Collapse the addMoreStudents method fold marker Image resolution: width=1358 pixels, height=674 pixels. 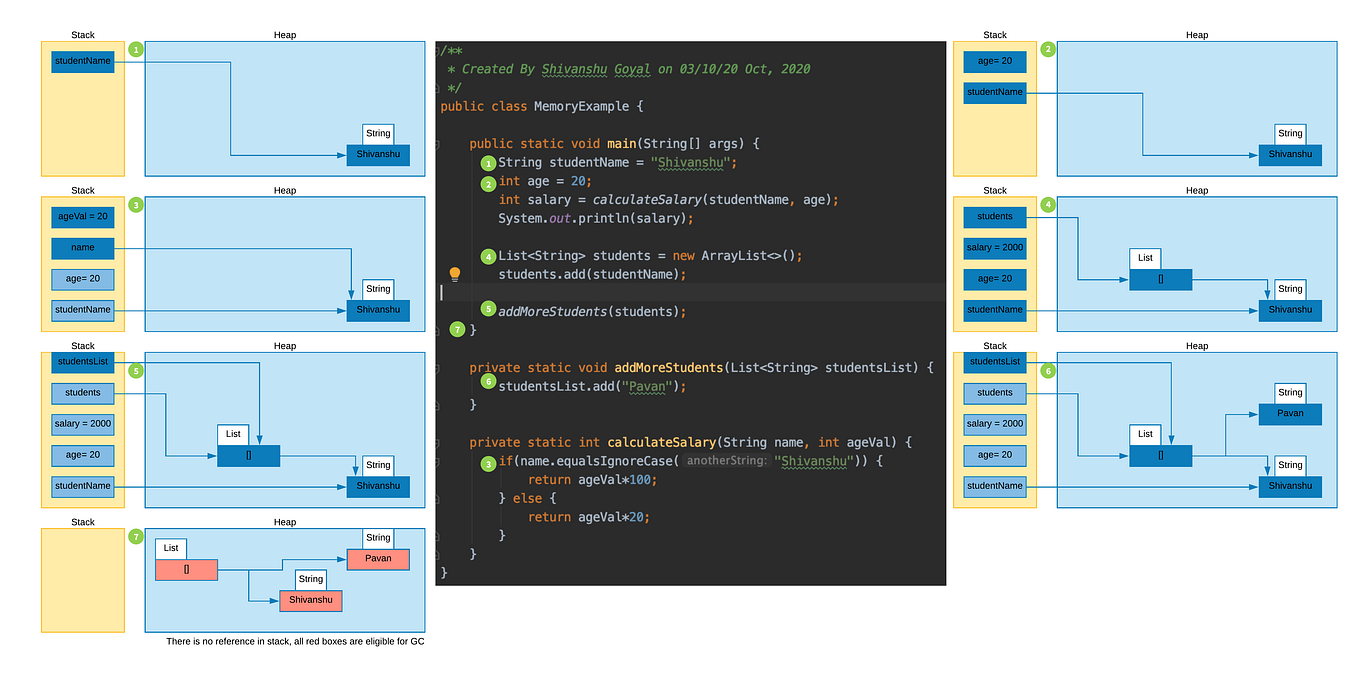[438, 367]
